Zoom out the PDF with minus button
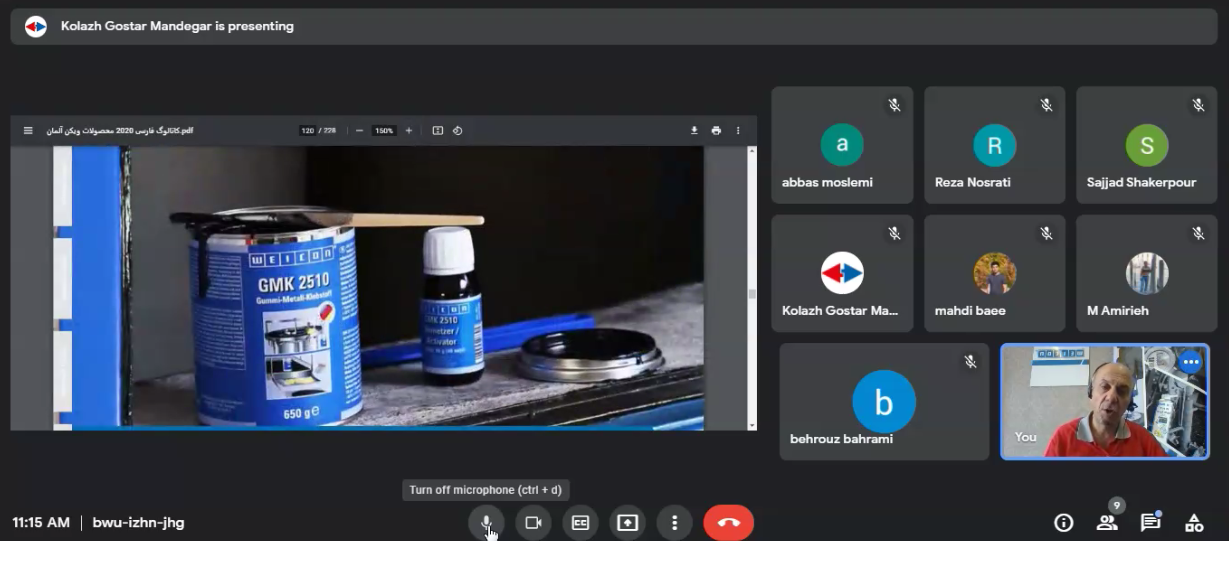 (360, 130)
